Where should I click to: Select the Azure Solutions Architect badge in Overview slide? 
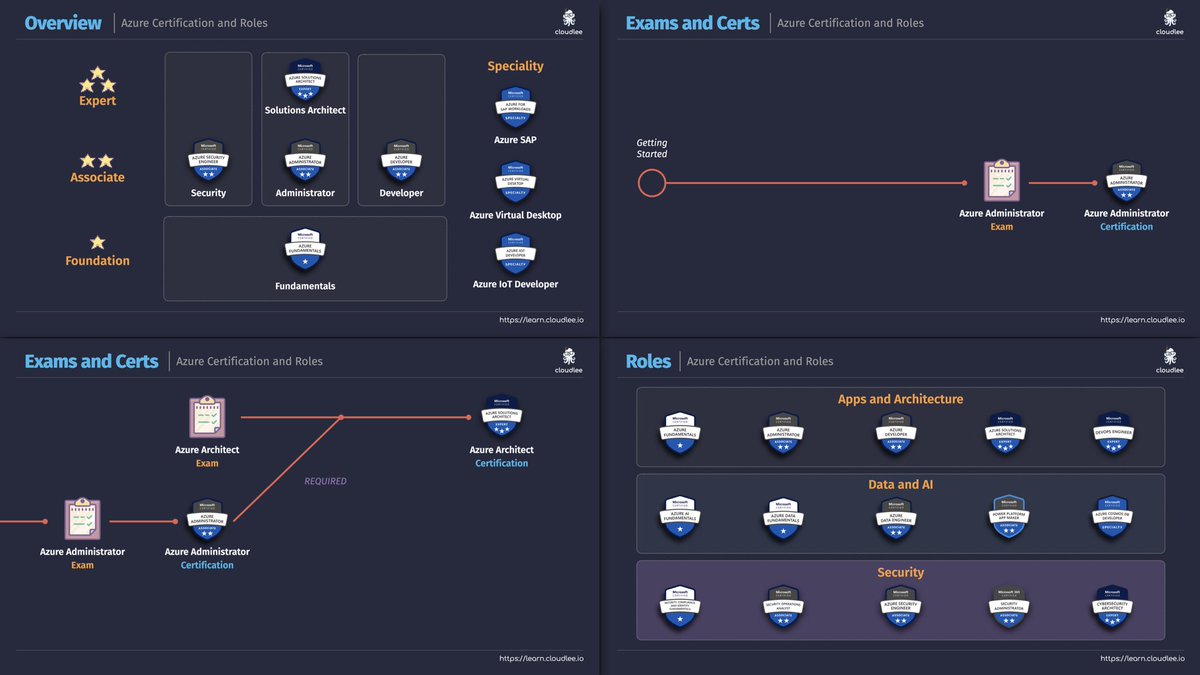click(304, 81)
